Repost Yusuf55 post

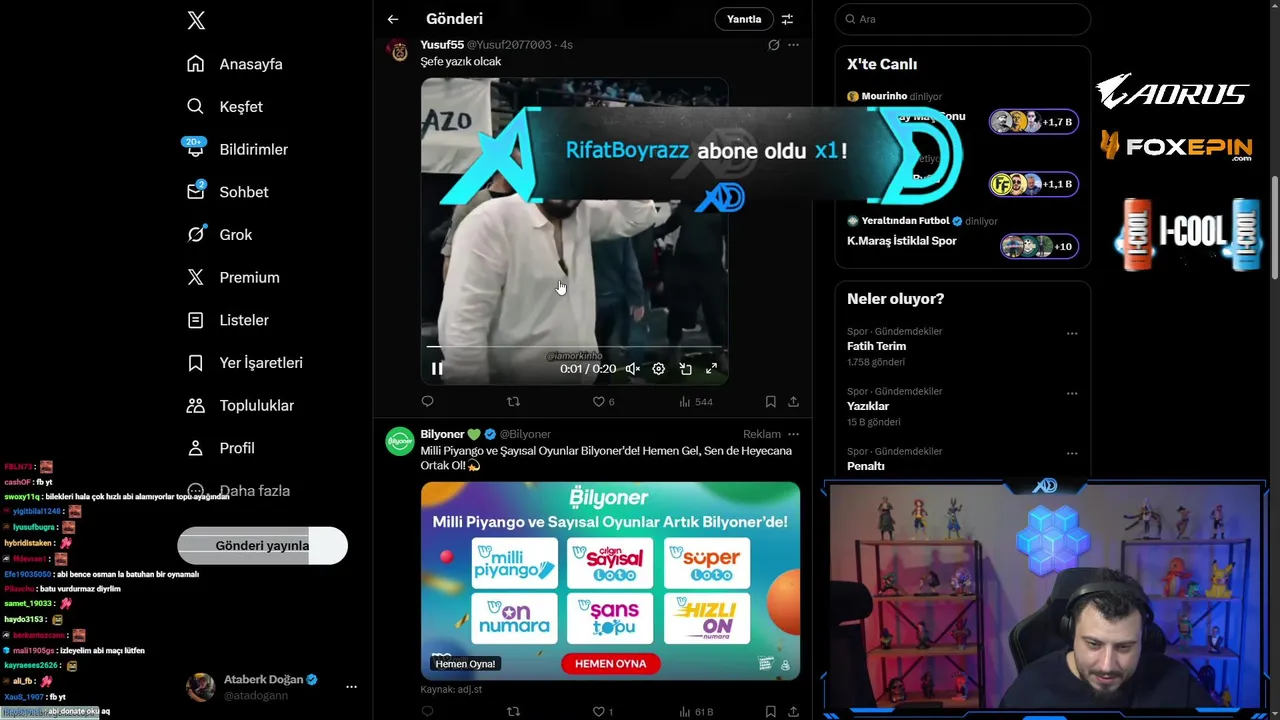pyautogui.click(x=513, y=402)
